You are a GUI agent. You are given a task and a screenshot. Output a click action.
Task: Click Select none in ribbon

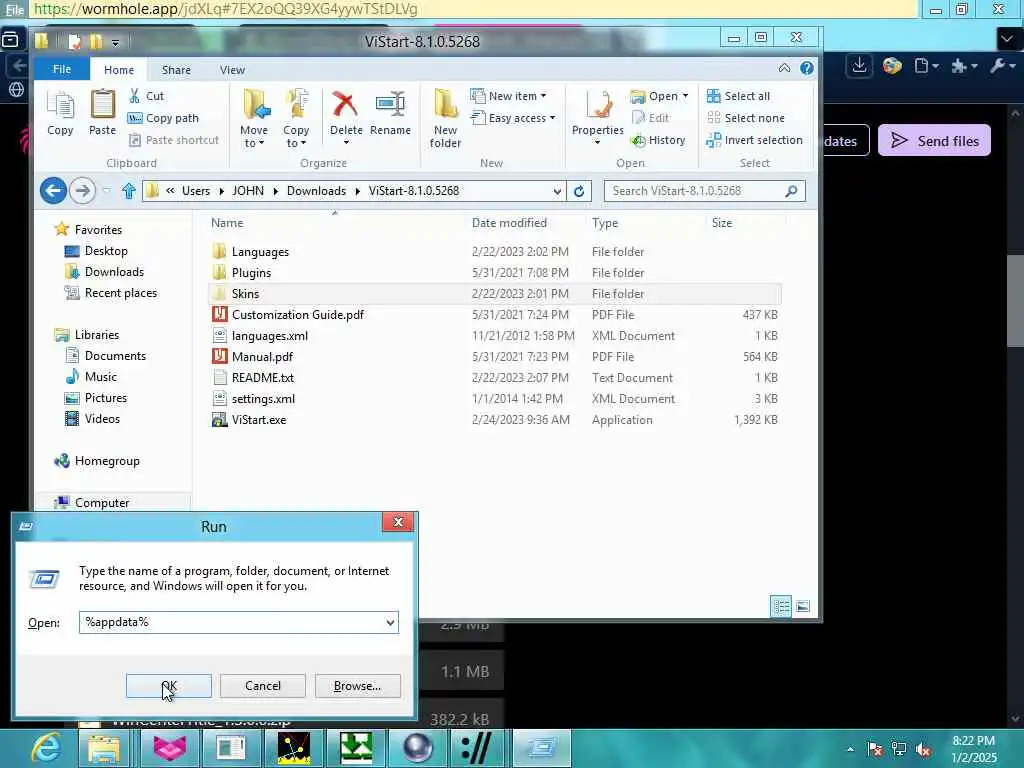pyautogui.click(x=746, y=118)
